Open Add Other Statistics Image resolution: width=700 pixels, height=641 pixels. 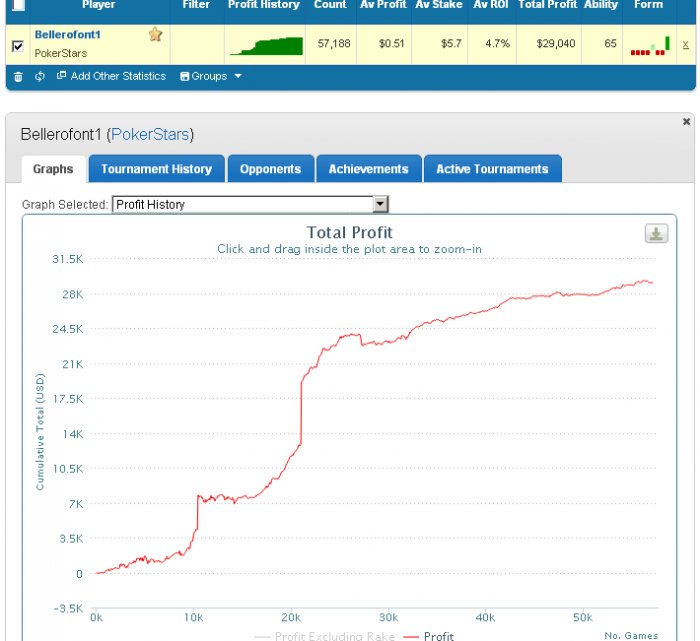pos(112,76)
